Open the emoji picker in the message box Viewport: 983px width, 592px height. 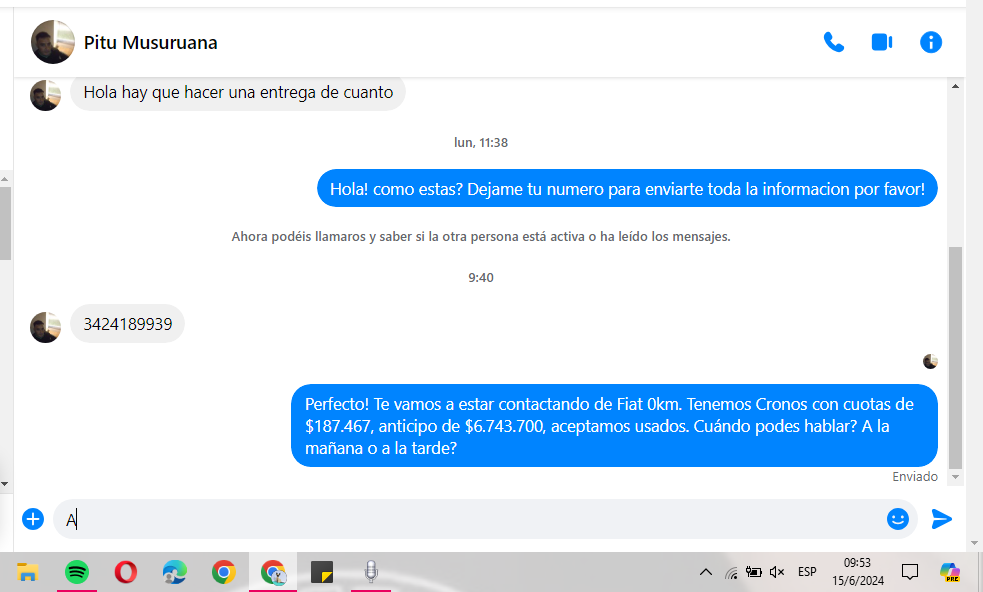tap(898, 519)
